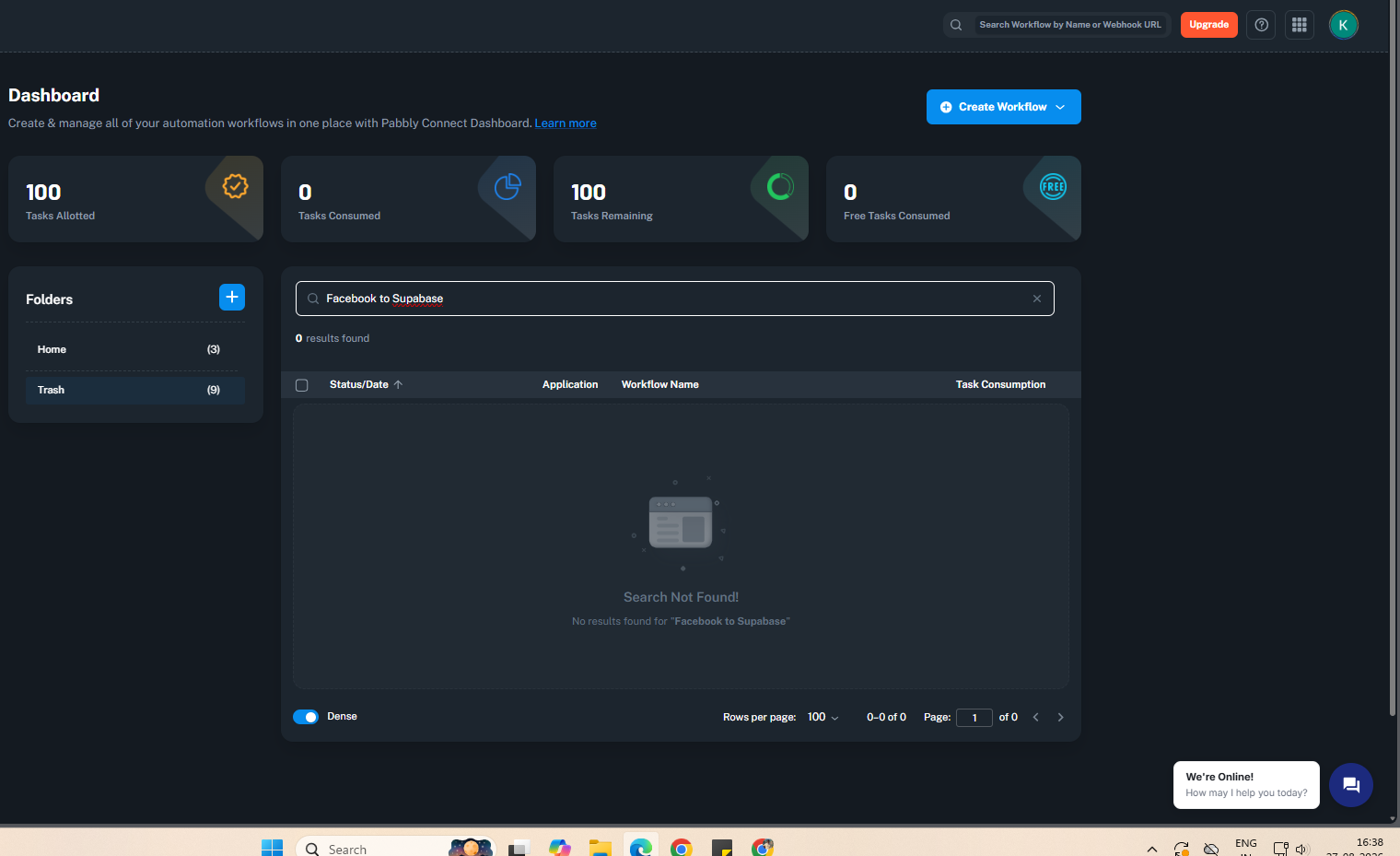This screenshot has height=856, width=1400.
Task: Show hidden system tray icons
Action: point(1152,849)
